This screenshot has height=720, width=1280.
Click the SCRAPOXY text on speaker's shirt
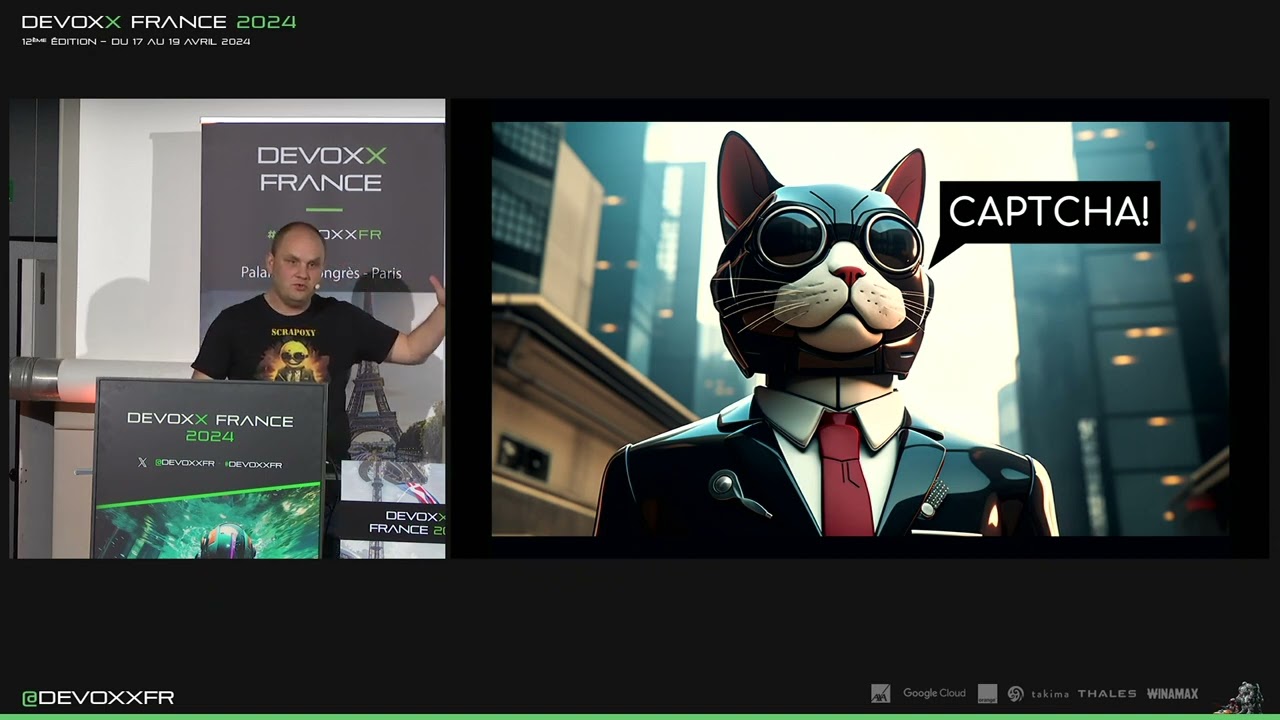coord(294,331)
